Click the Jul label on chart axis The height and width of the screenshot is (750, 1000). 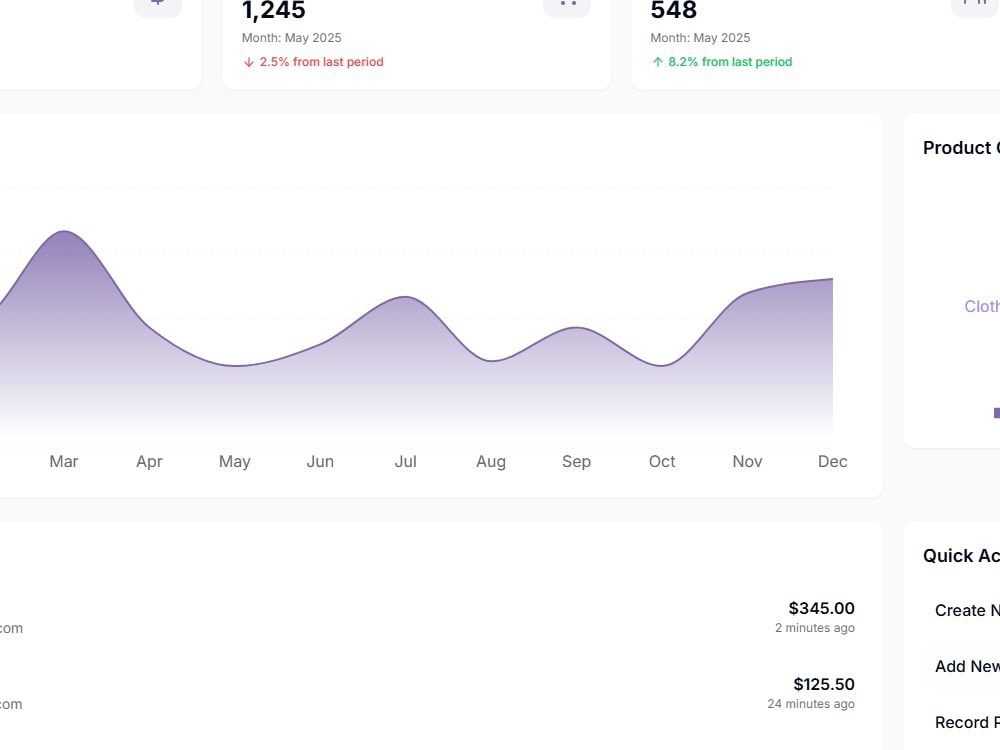[406, 461]
